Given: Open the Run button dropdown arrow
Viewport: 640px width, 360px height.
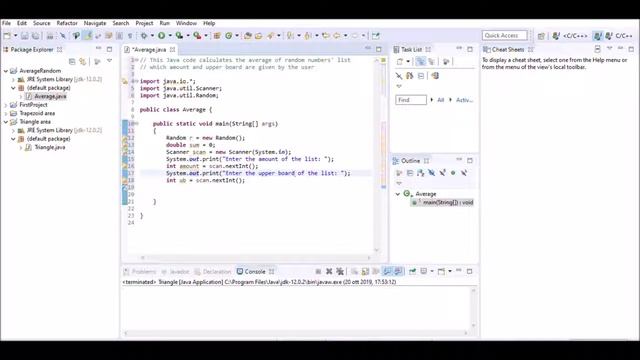Looking at the screenshot, I should [x=170, y=36].
